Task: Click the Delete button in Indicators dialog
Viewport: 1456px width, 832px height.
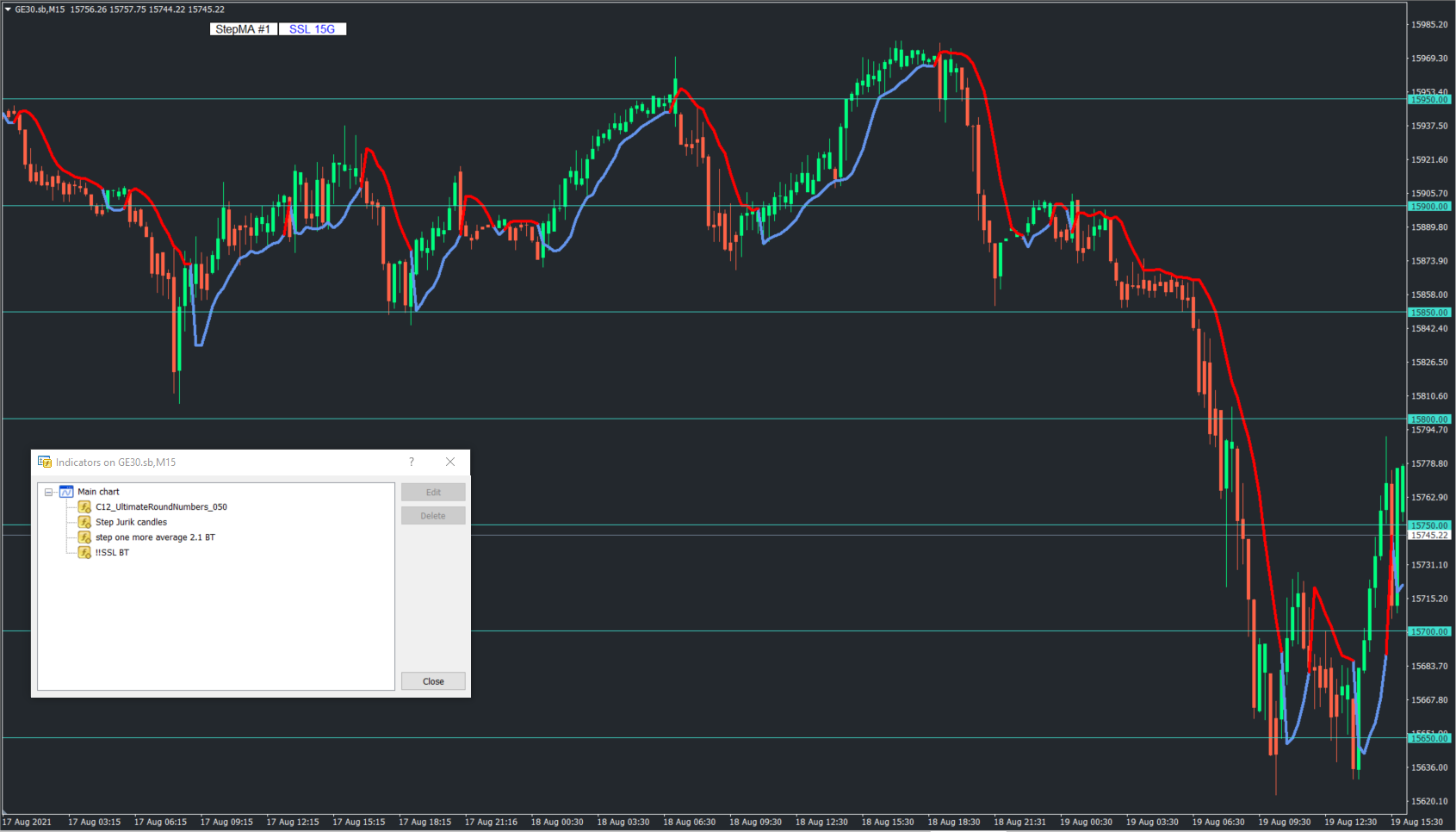Action: (x=433, y=516)
